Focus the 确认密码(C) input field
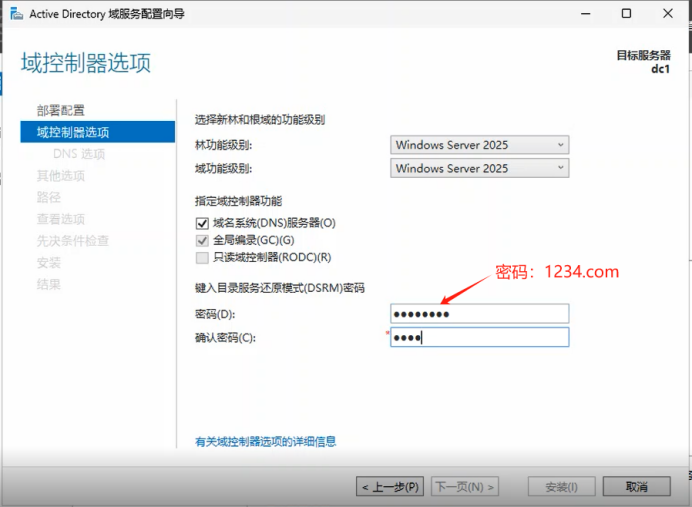The height and width of the screenshot is (507, 692). coord(480,338)
